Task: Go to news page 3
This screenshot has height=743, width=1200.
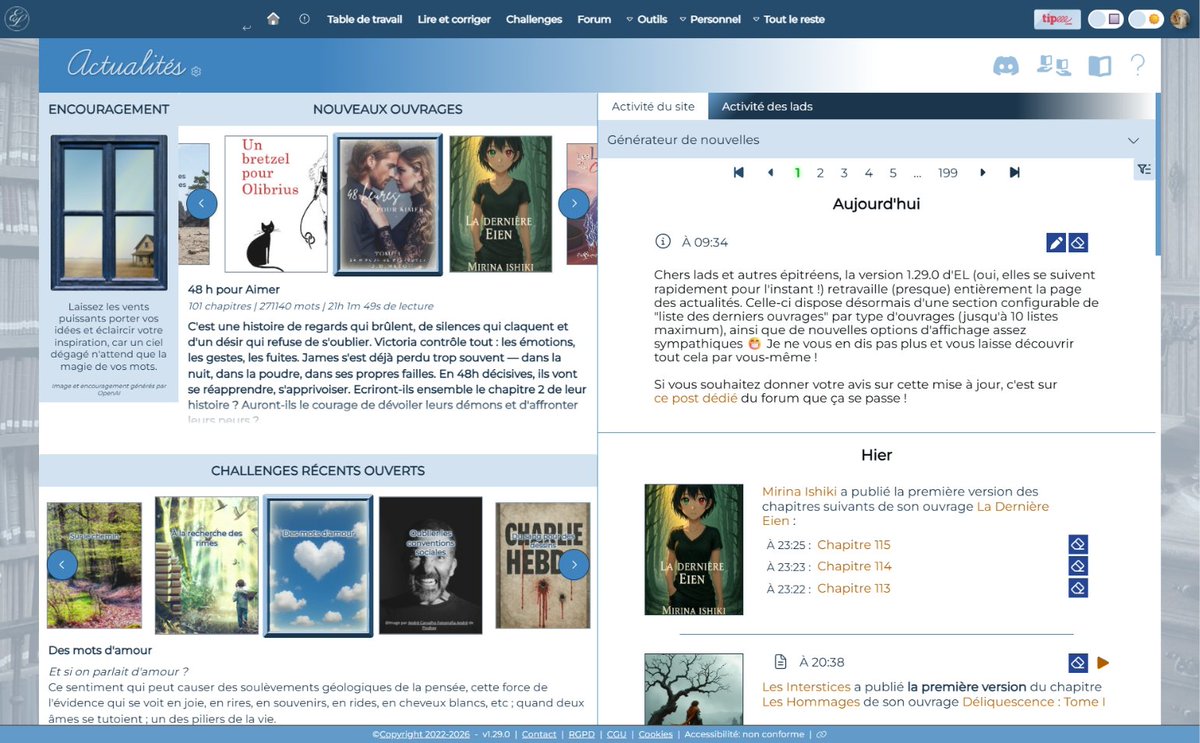Action: click(844, 173)
